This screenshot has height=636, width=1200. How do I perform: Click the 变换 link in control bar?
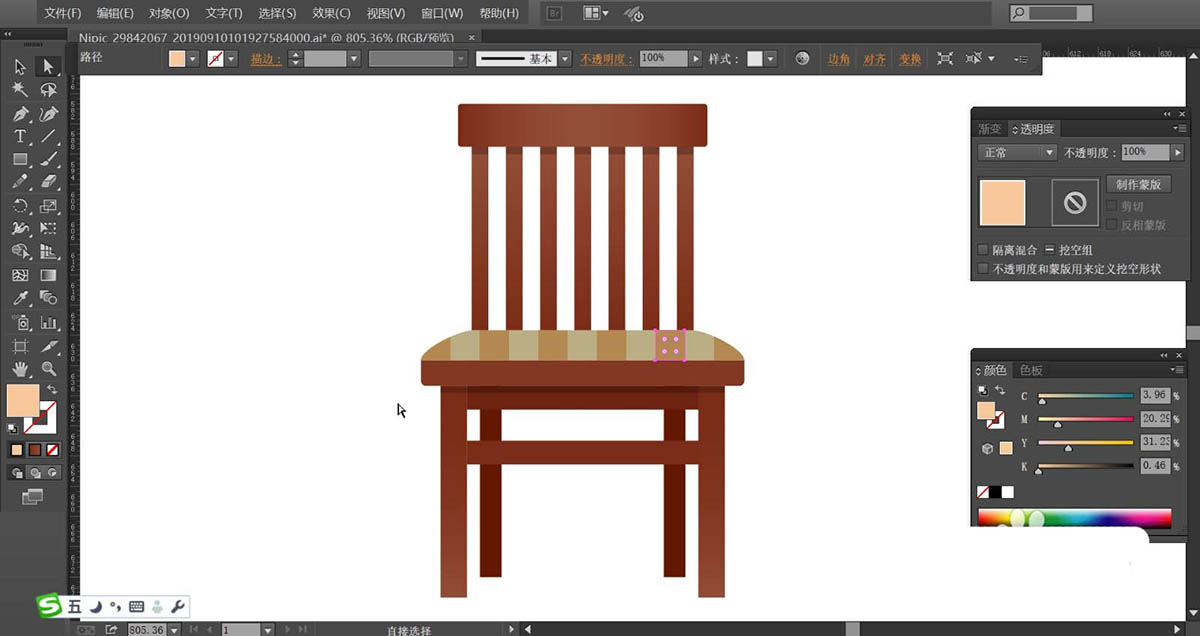point(909,59)
